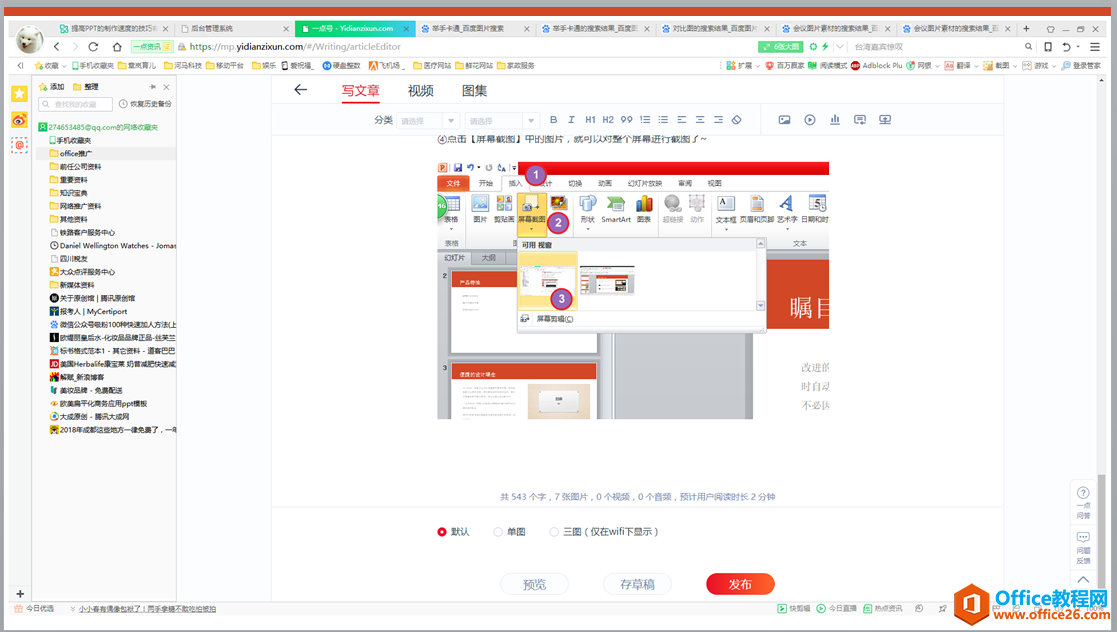Select the chart insertion icon
Viewport: 1117px width, 632px height.
pos(835,119)
